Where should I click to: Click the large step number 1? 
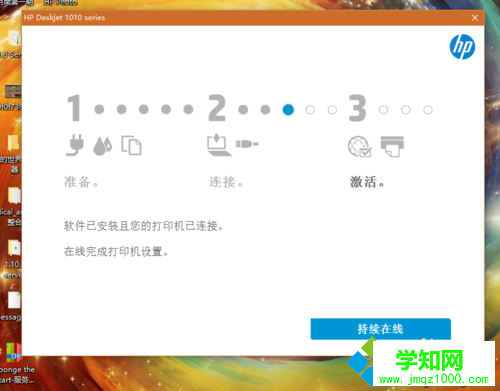coord(74,108)
